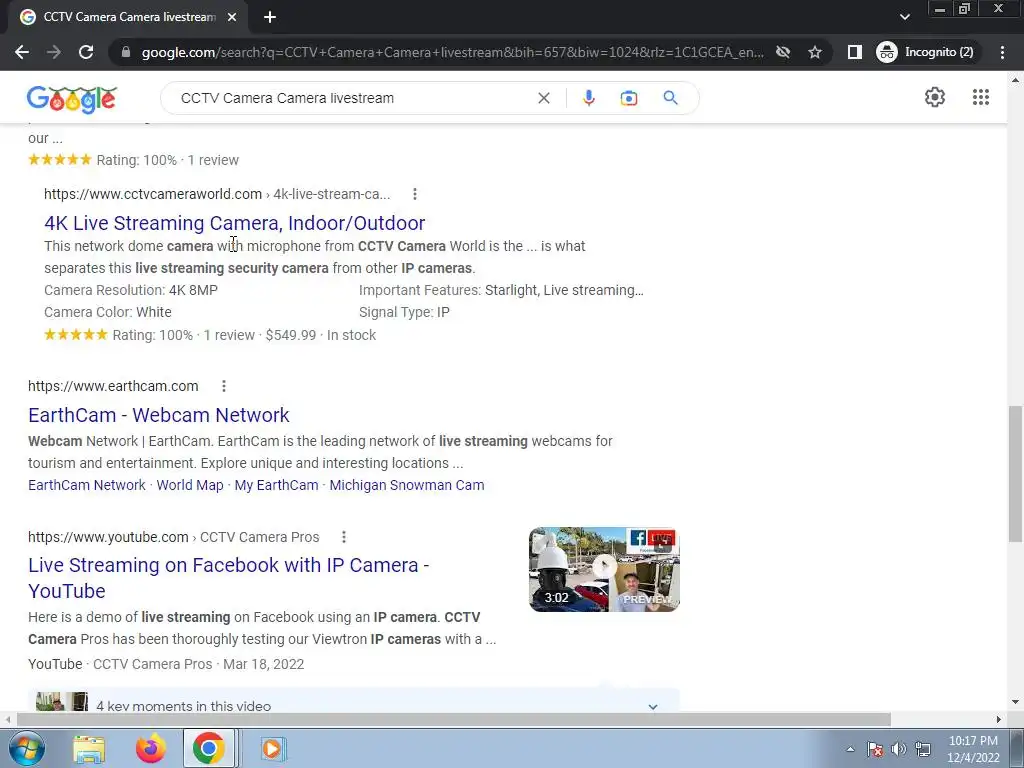Close the CCTV Camera livestream tab
This screenshot has height=768, width=1024.
[232, 17]
